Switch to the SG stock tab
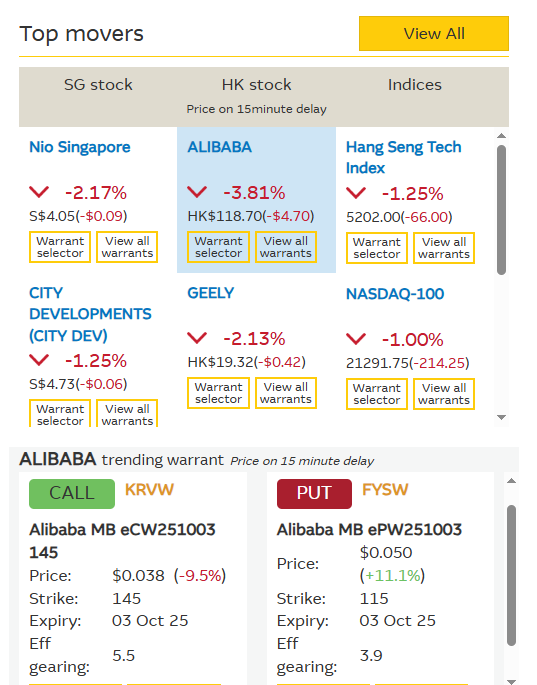The height and width of the screenshot is (685, 537). click(98, 85)
